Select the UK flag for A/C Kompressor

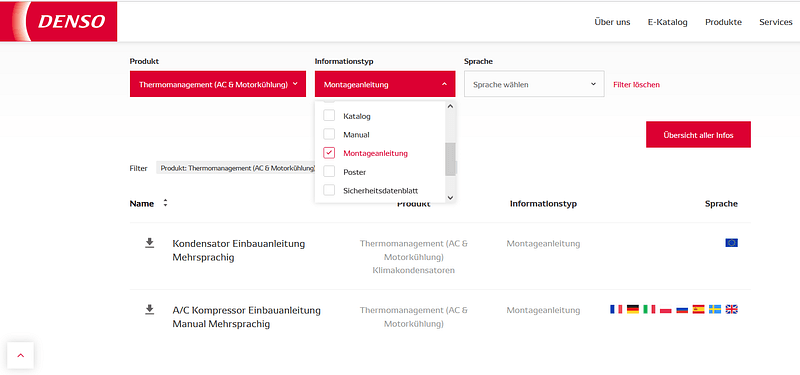click(x=731, y=309)
